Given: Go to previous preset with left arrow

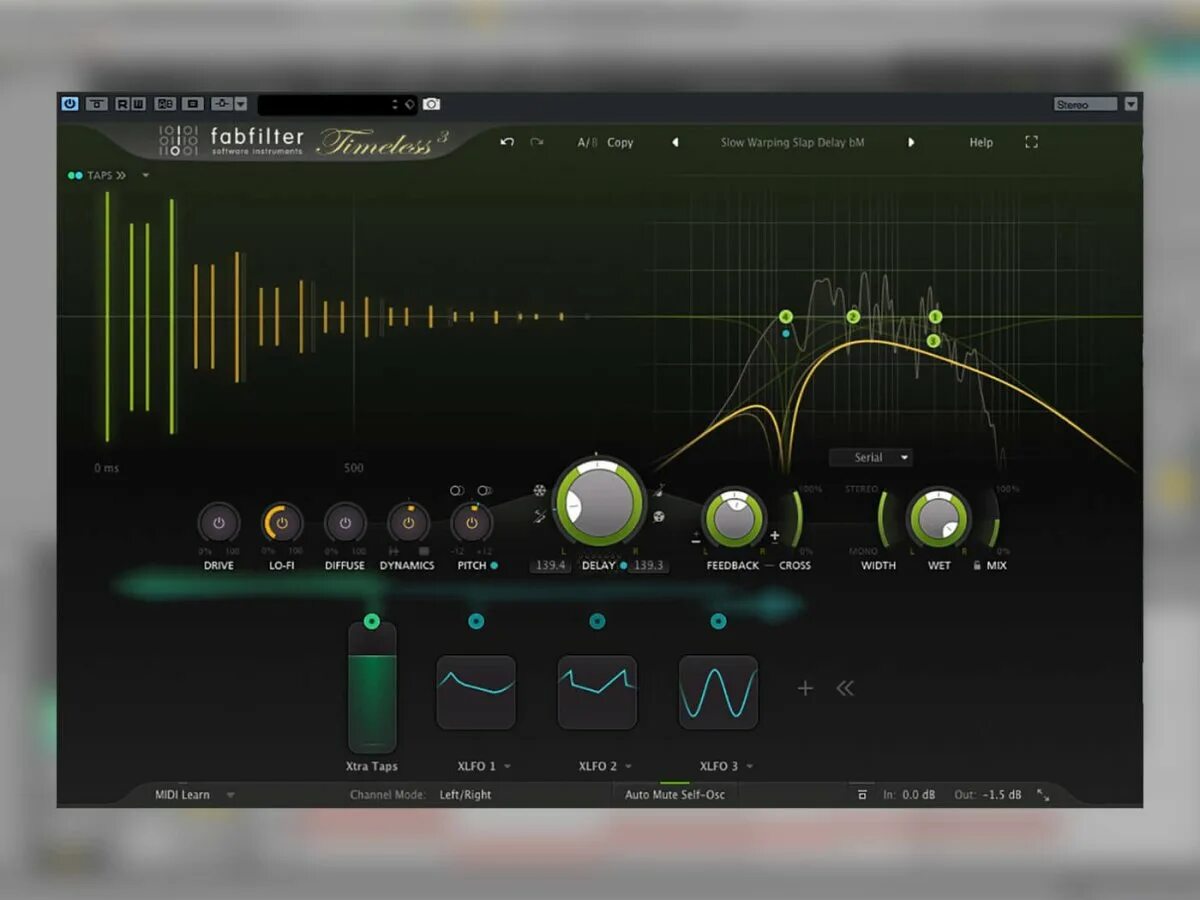Looking at the screenshot, I should click(675, 143).
